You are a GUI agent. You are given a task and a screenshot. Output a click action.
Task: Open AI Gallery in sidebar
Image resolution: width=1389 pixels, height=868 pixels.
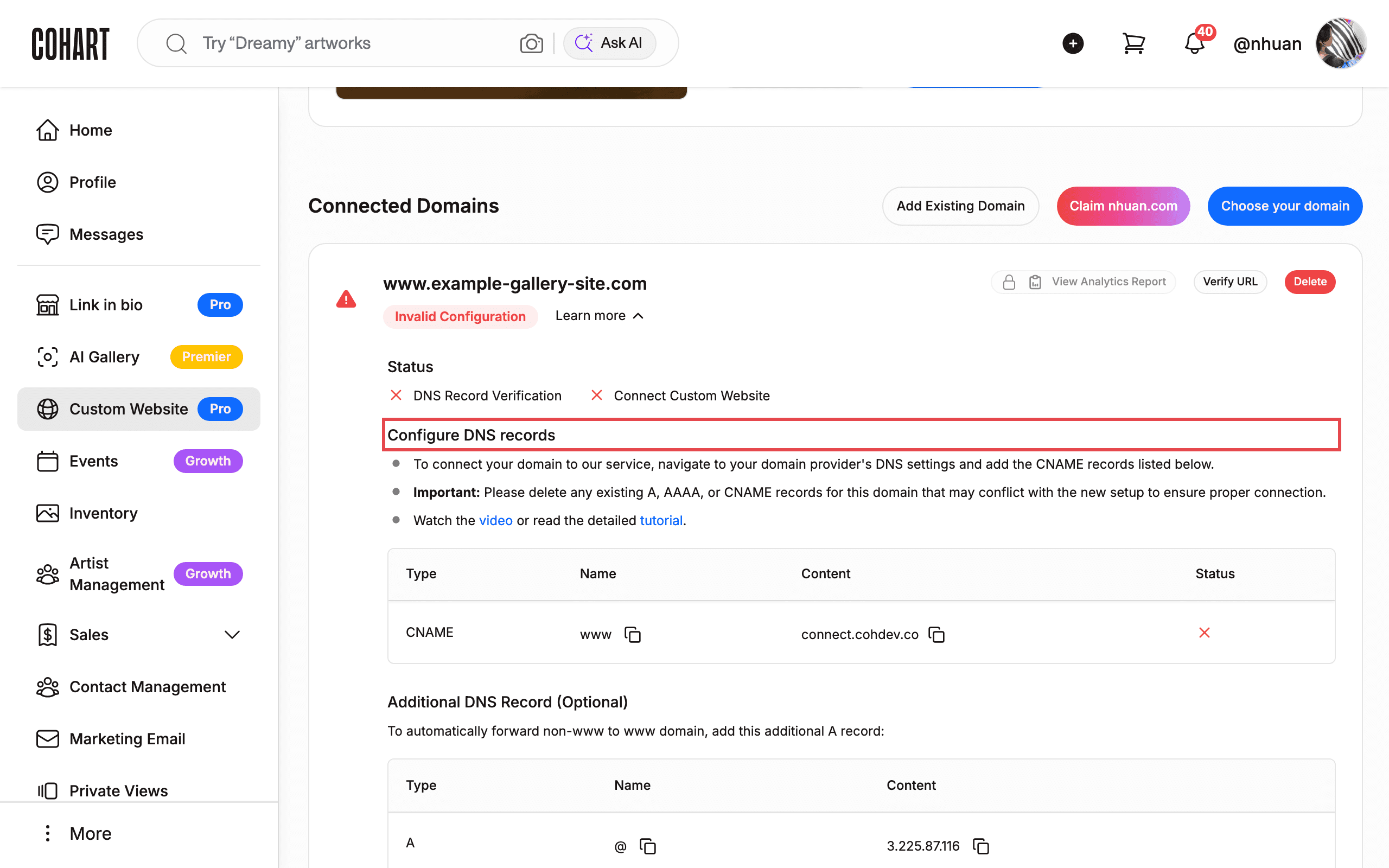pyautogui.click(x=139, y=357)
